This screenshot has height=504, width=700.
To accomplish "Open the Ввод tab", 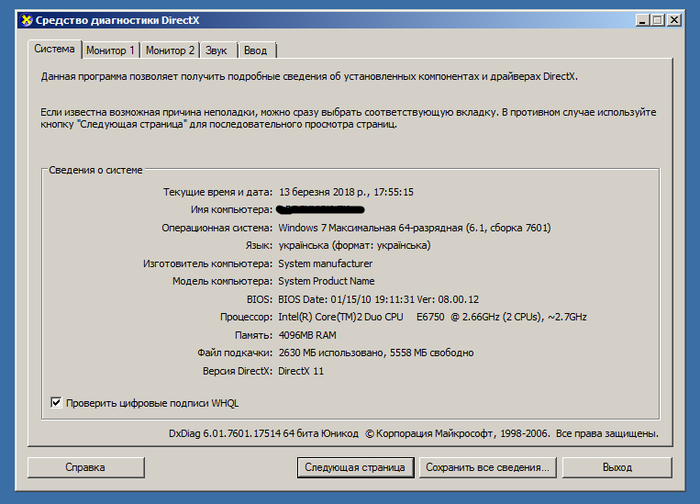I will point(256,50).
